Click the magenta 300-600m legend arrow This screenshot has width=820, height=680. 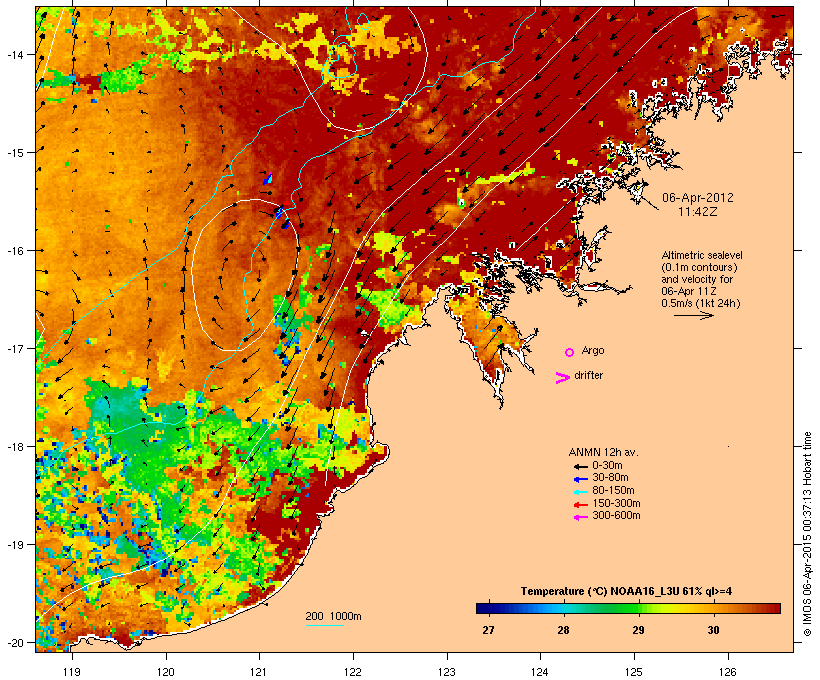[x=580, y=517]
